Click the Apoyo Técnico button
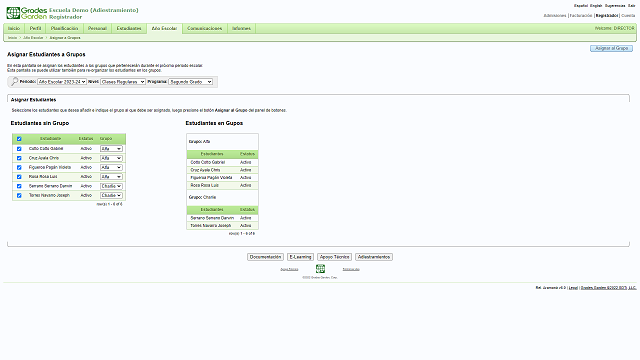This screenshot has height=360, width=640. coord(334,257)
